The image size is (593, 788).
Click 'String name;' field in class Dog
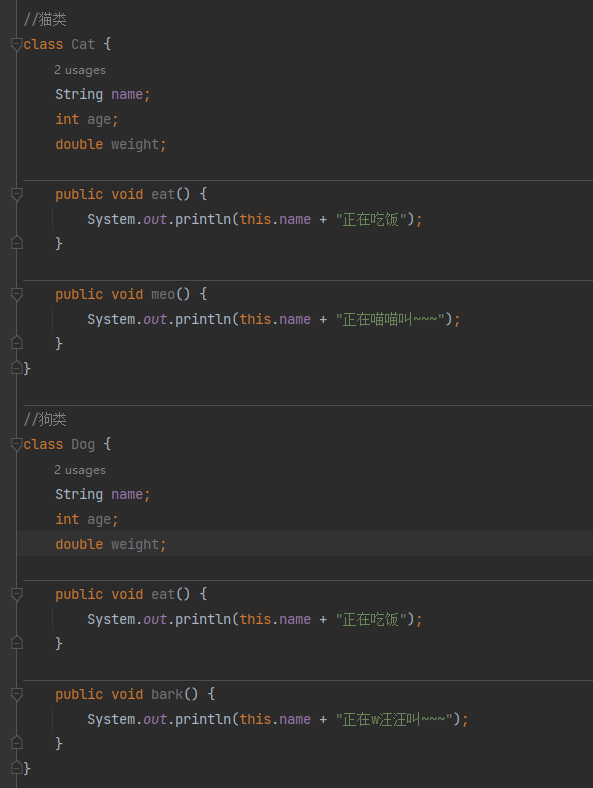(103, 495)
